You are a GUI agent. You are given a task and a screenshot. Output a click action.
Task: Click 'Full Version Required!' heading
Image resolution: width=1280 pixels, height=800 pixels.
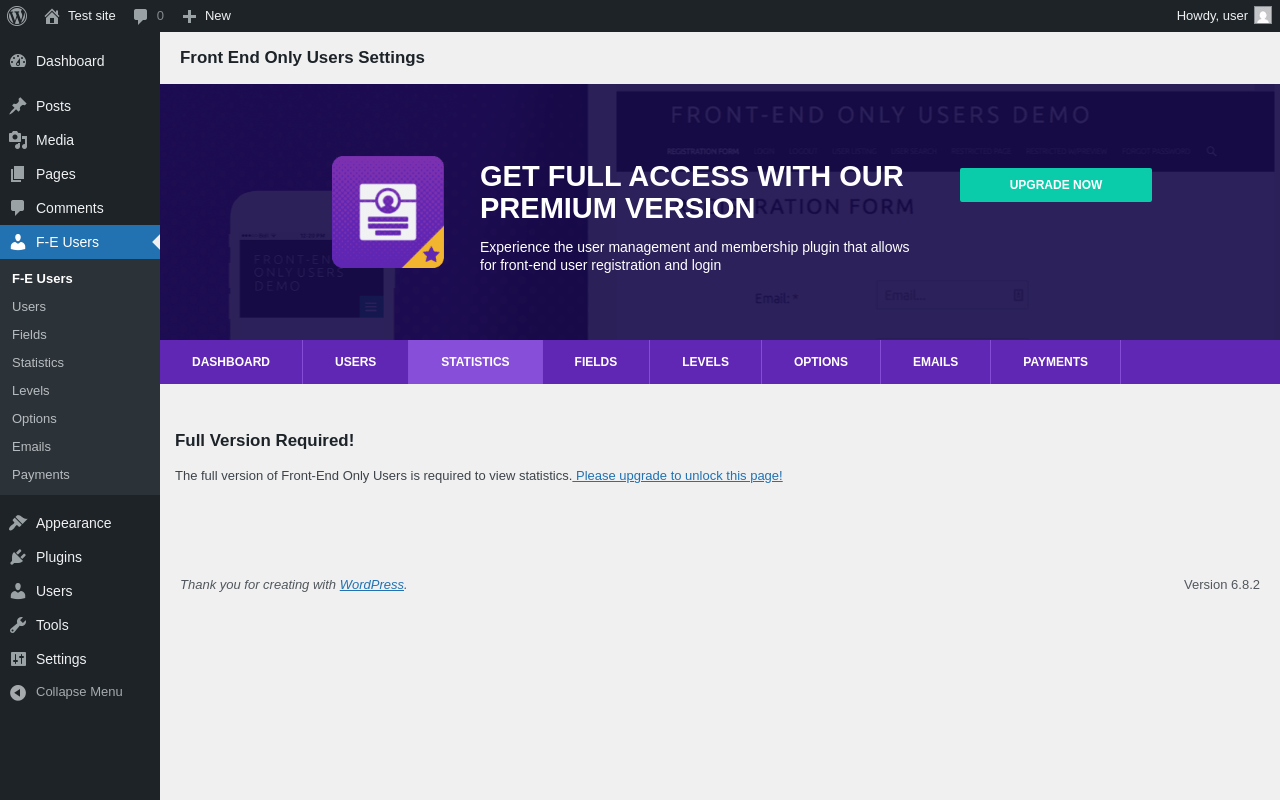[x=265, y=441]
